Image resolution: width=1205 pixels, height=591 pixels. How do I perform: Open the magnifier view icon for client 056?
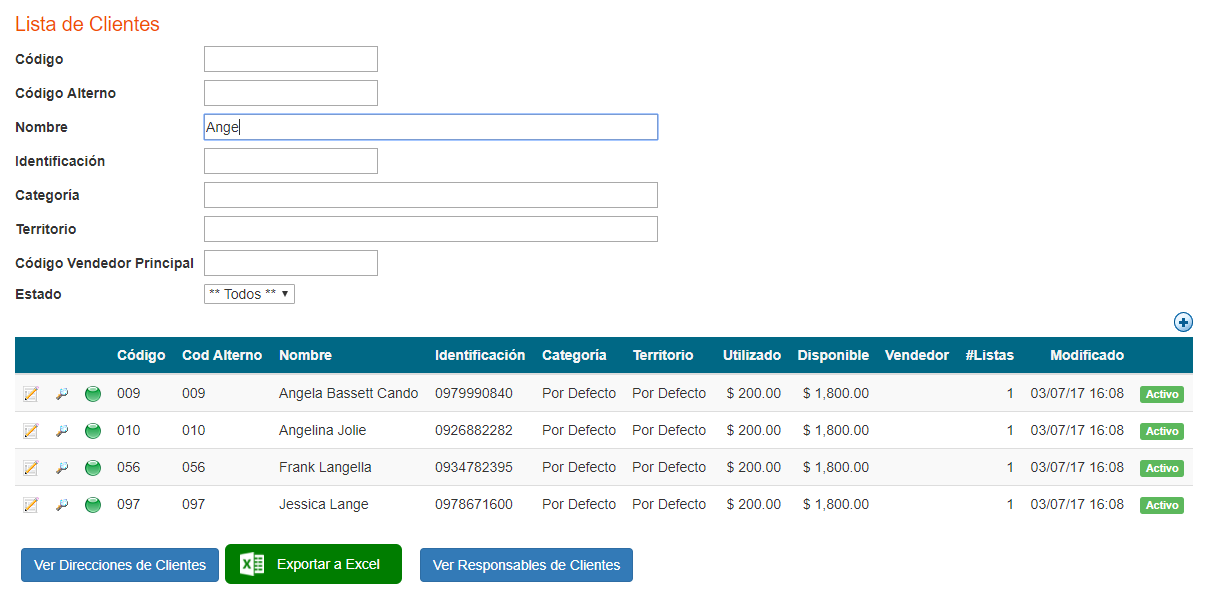(62, 468)
